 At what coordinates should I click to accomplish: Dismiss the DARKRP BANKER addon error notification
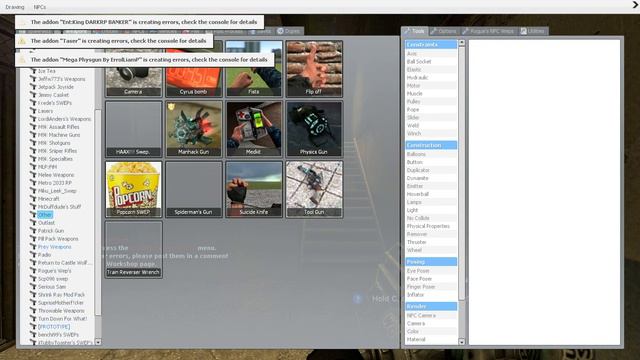coord(140,22)
